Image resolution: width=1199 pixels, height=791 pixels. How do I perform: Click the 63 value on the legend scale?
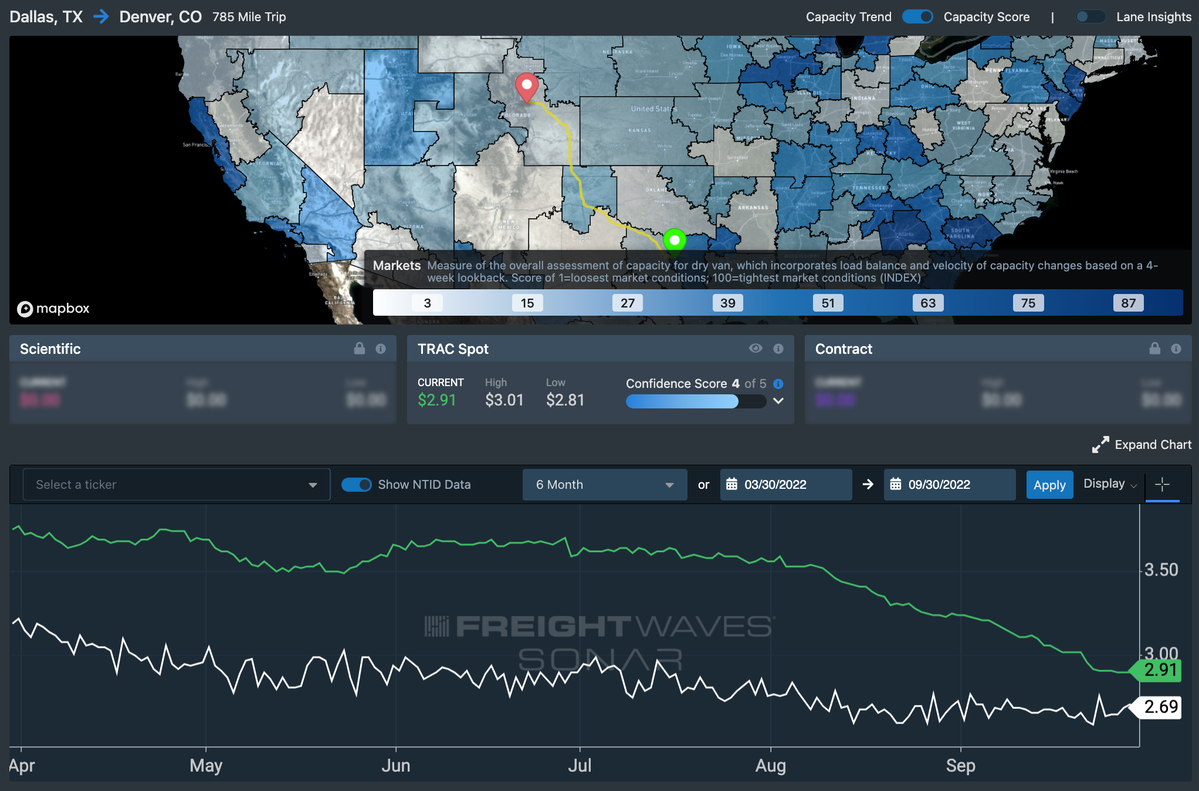[928, 303]
